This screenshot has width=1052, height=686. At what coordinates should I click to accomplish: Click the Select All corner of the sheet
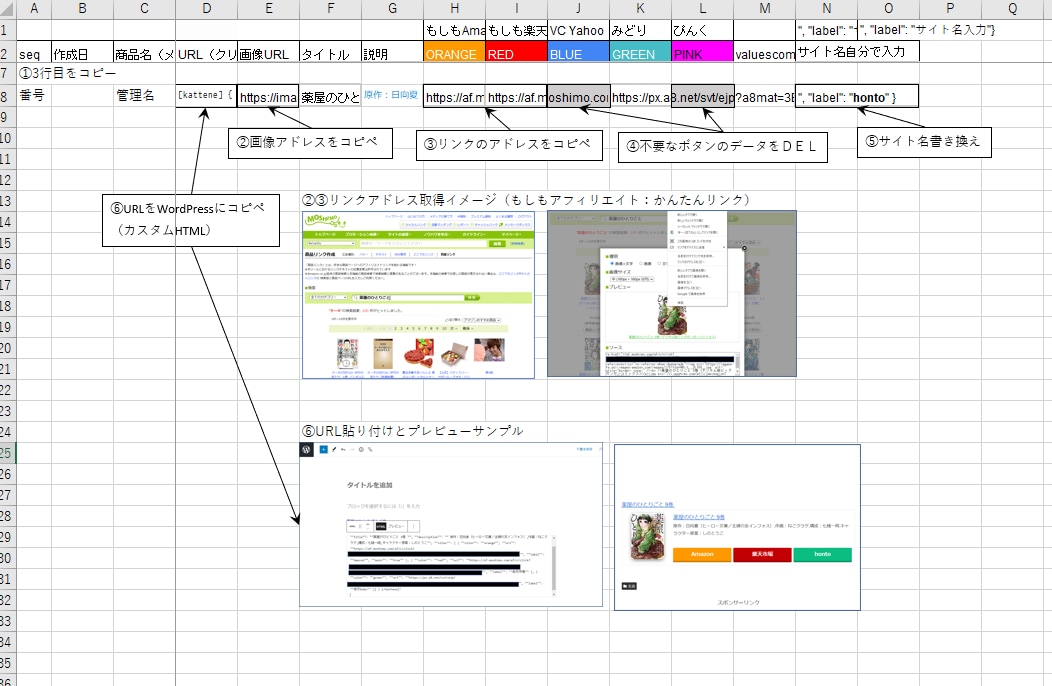[7, 9]
